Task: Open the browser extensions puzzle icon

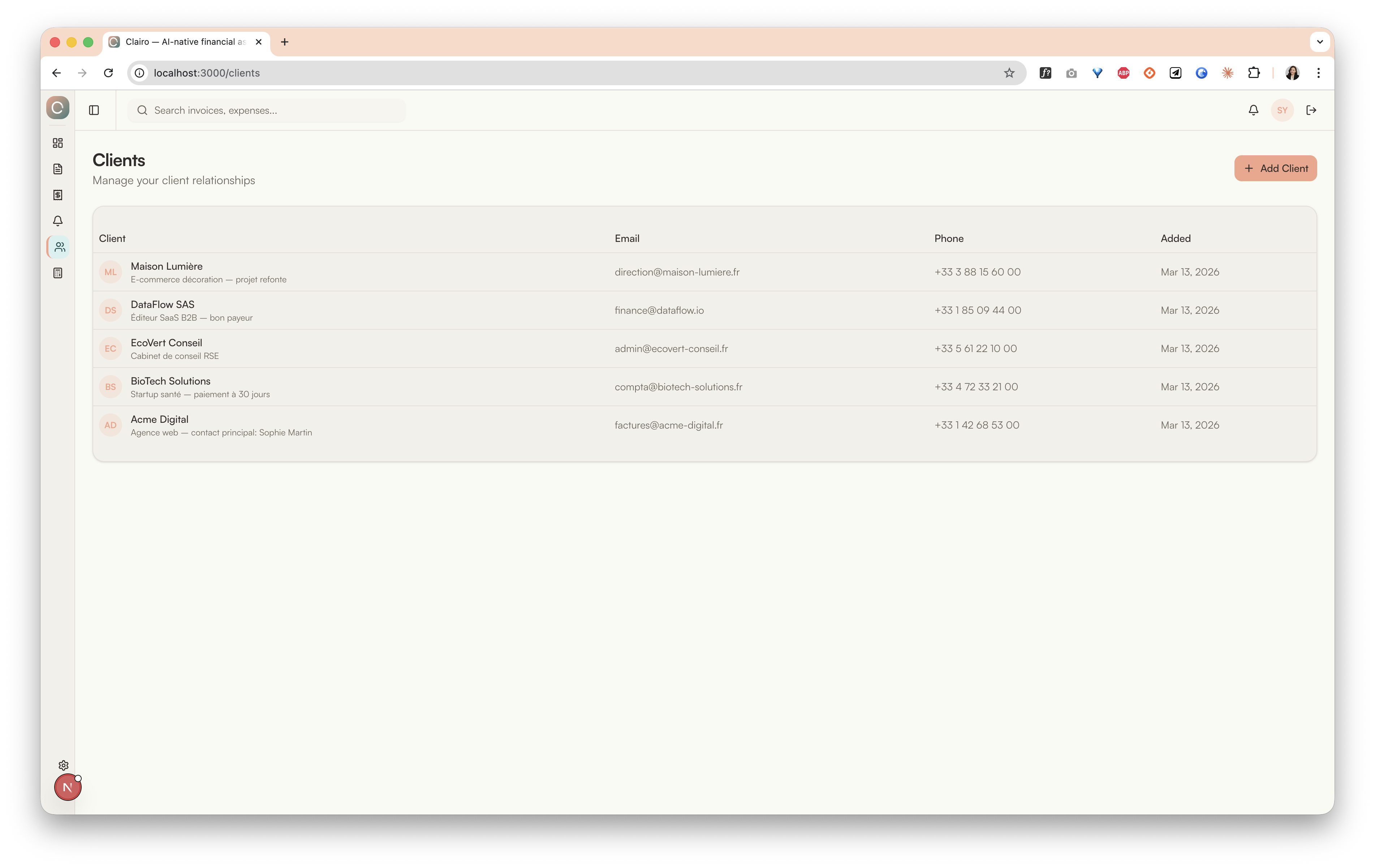Action: click(x=1253, y=73)
